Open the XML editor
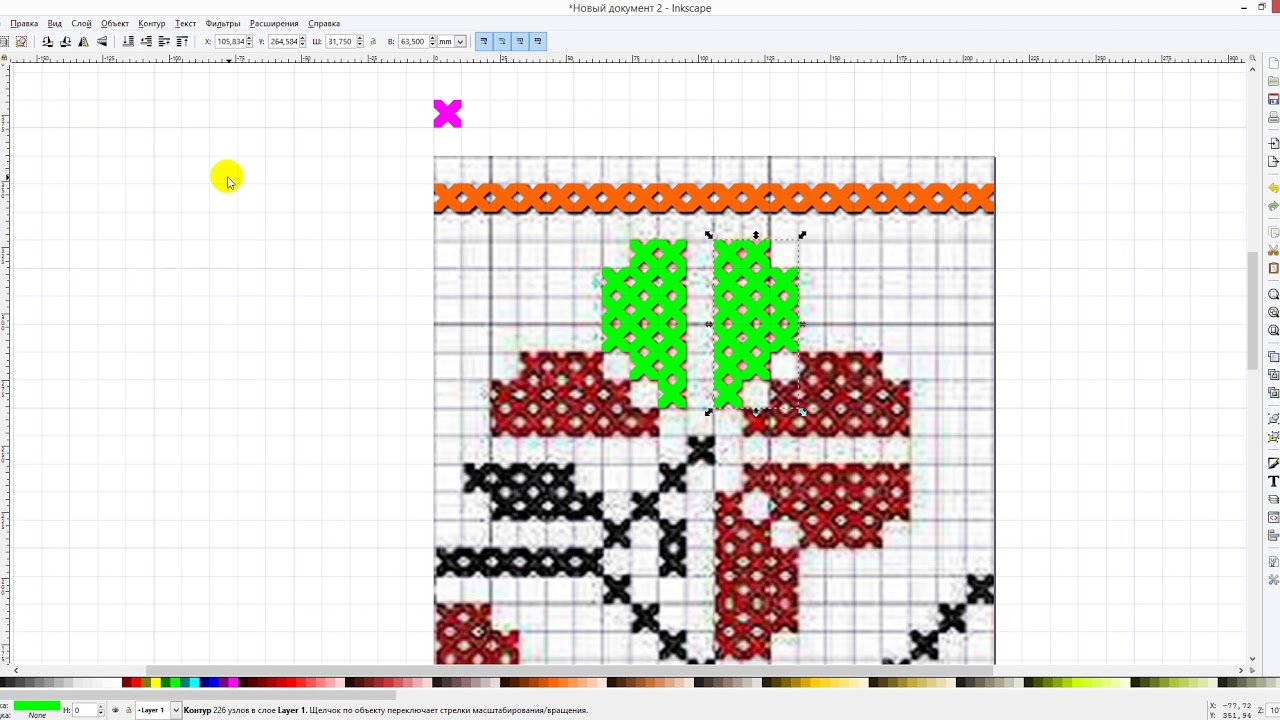This screenshot has height=720, width=1280. (1273, 517)
